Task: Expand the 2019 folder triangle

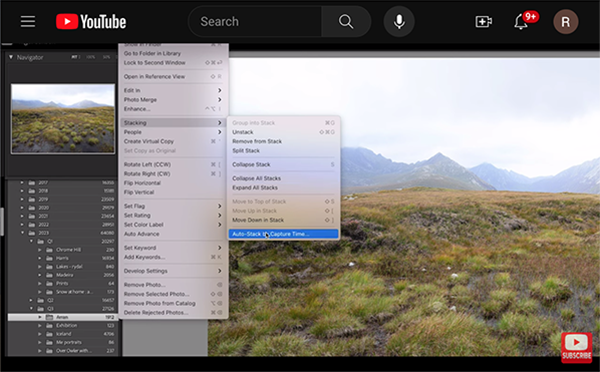Action: tap(22, 199)
